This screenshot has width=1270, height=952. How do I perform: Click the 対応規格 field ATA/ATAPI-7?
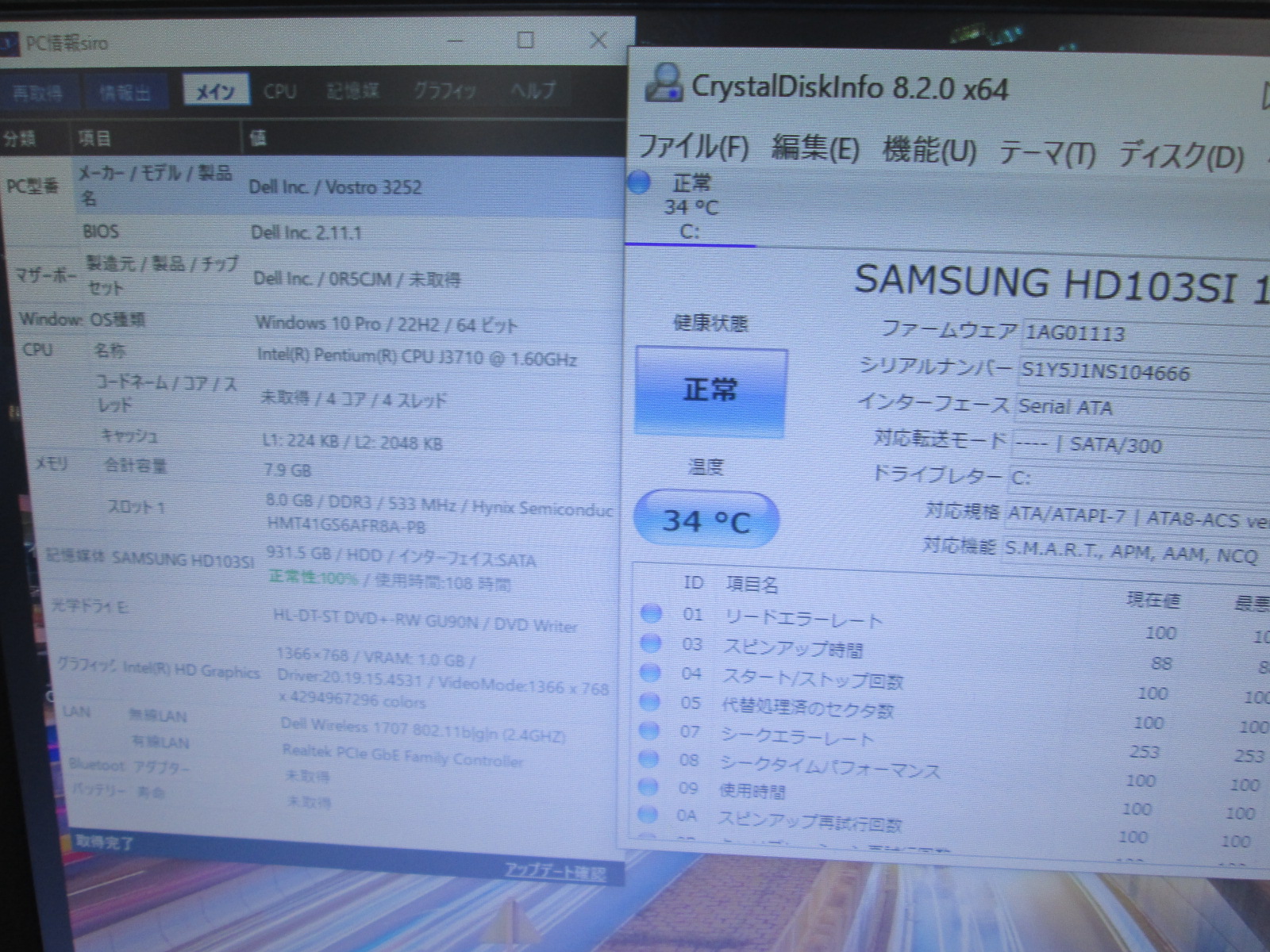1137,518
